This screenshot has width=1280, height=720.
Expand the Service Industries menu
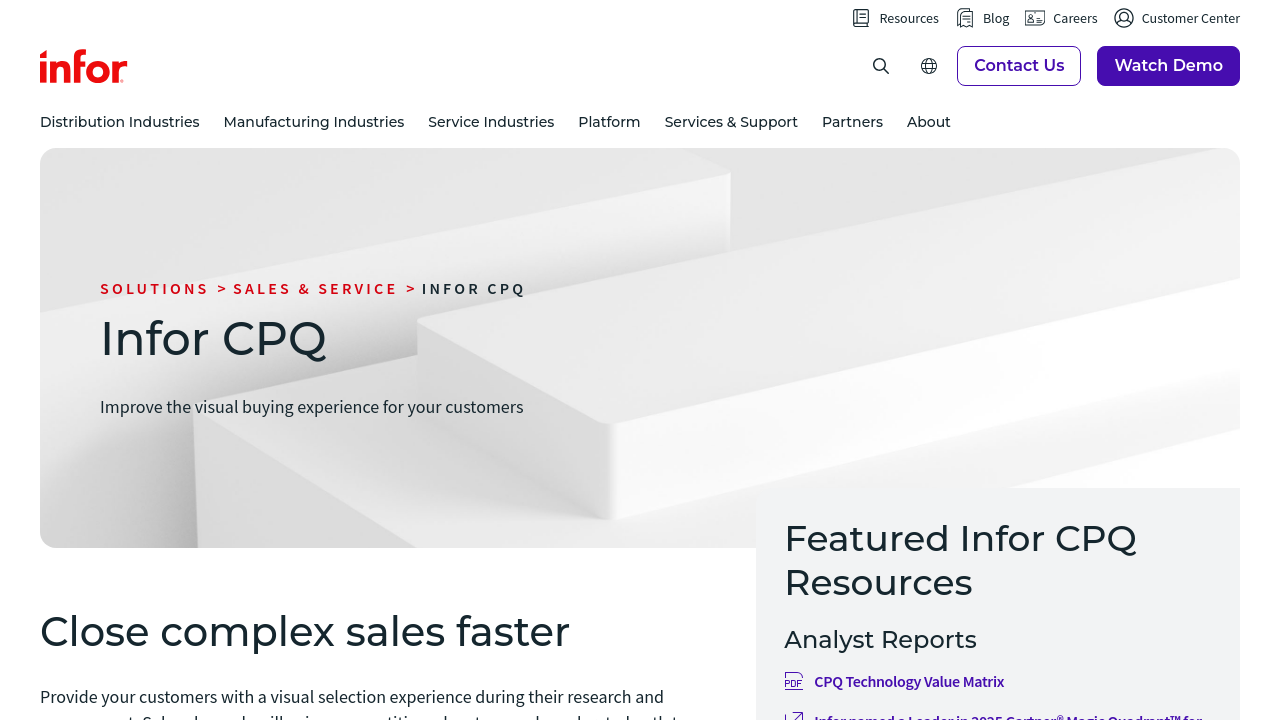point(491,122)
